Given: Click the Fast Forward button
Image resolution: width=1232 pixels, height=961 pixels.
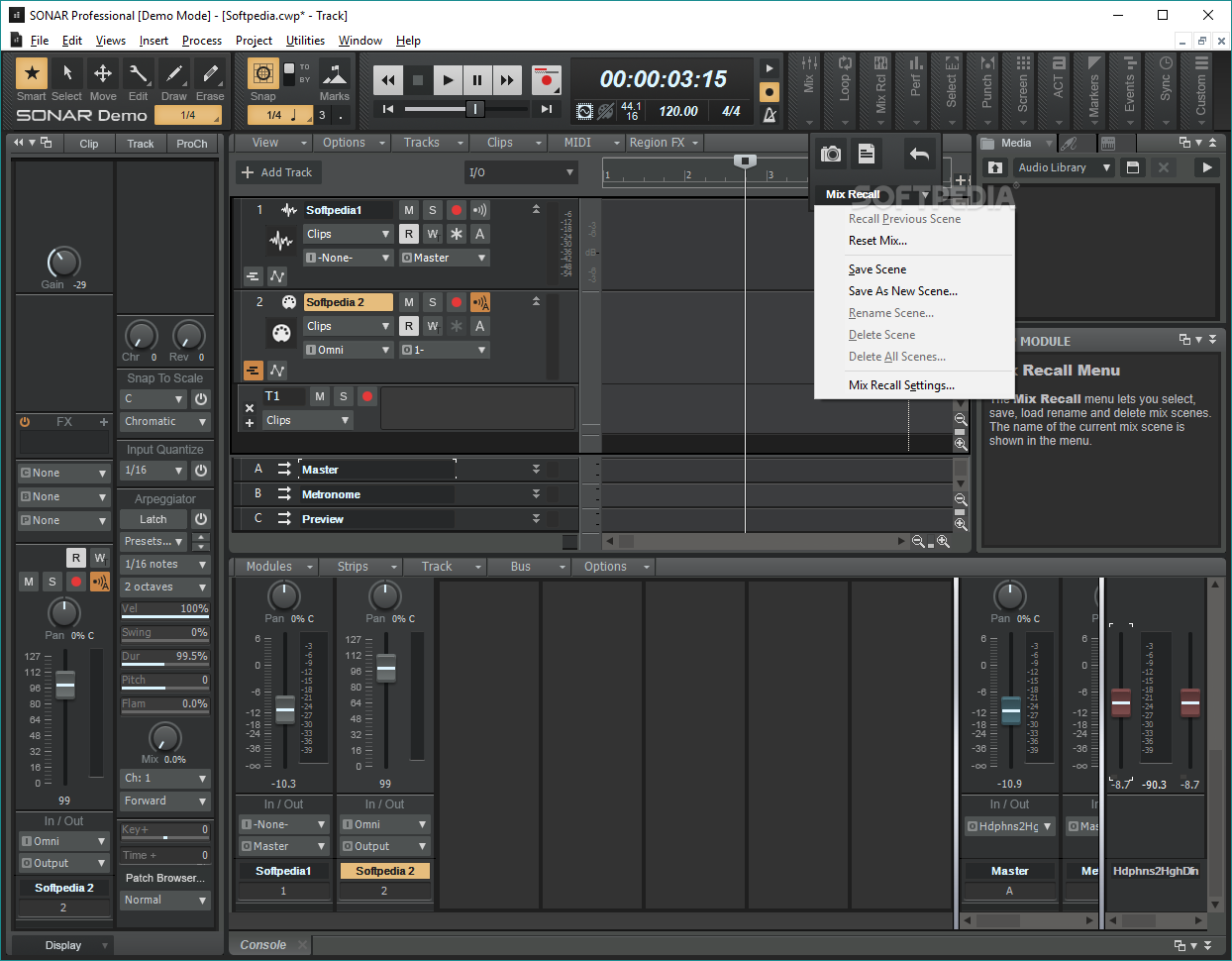Looking at the screenshot, I should pyautogui.click(x=507, y=80).
